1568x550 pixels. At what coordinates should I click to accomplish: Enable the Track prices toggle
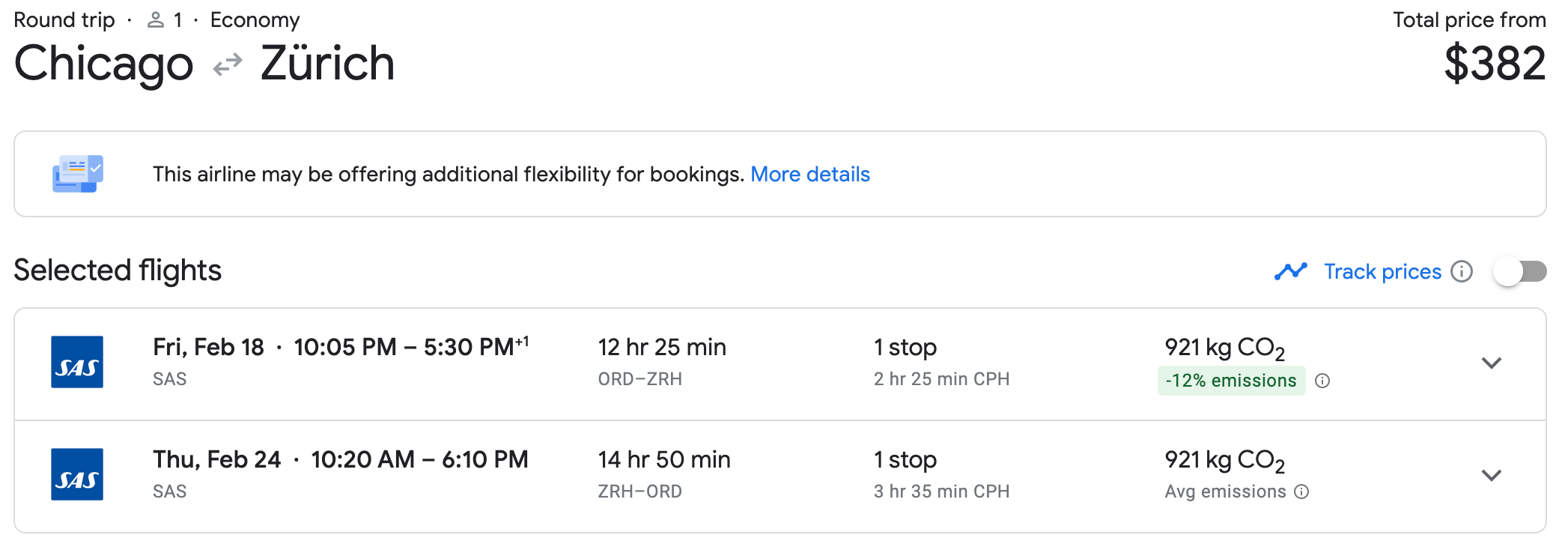[x=1519, y=271]
